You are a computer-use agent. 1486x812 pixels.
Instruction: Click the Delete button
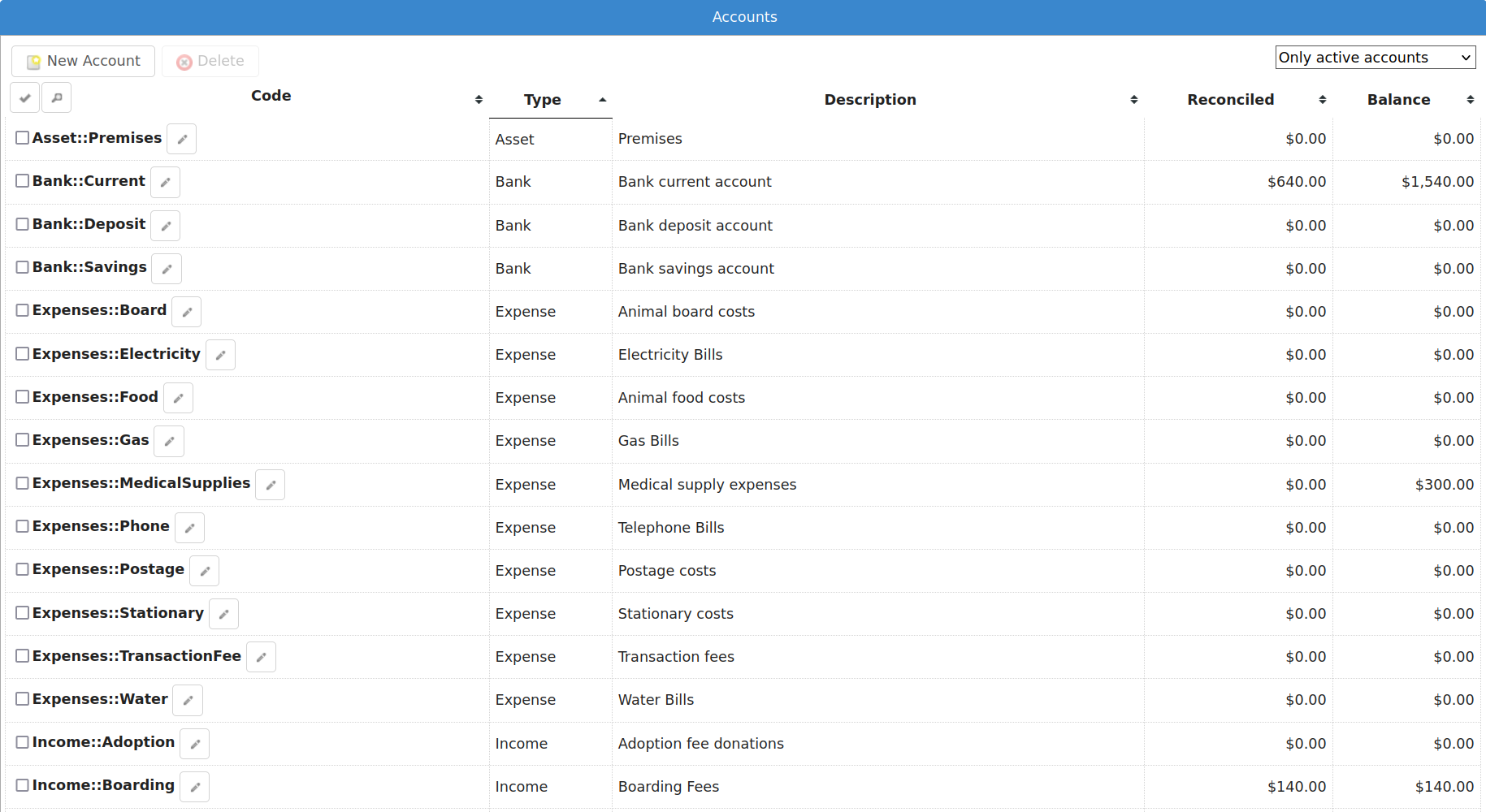point(210,62)
